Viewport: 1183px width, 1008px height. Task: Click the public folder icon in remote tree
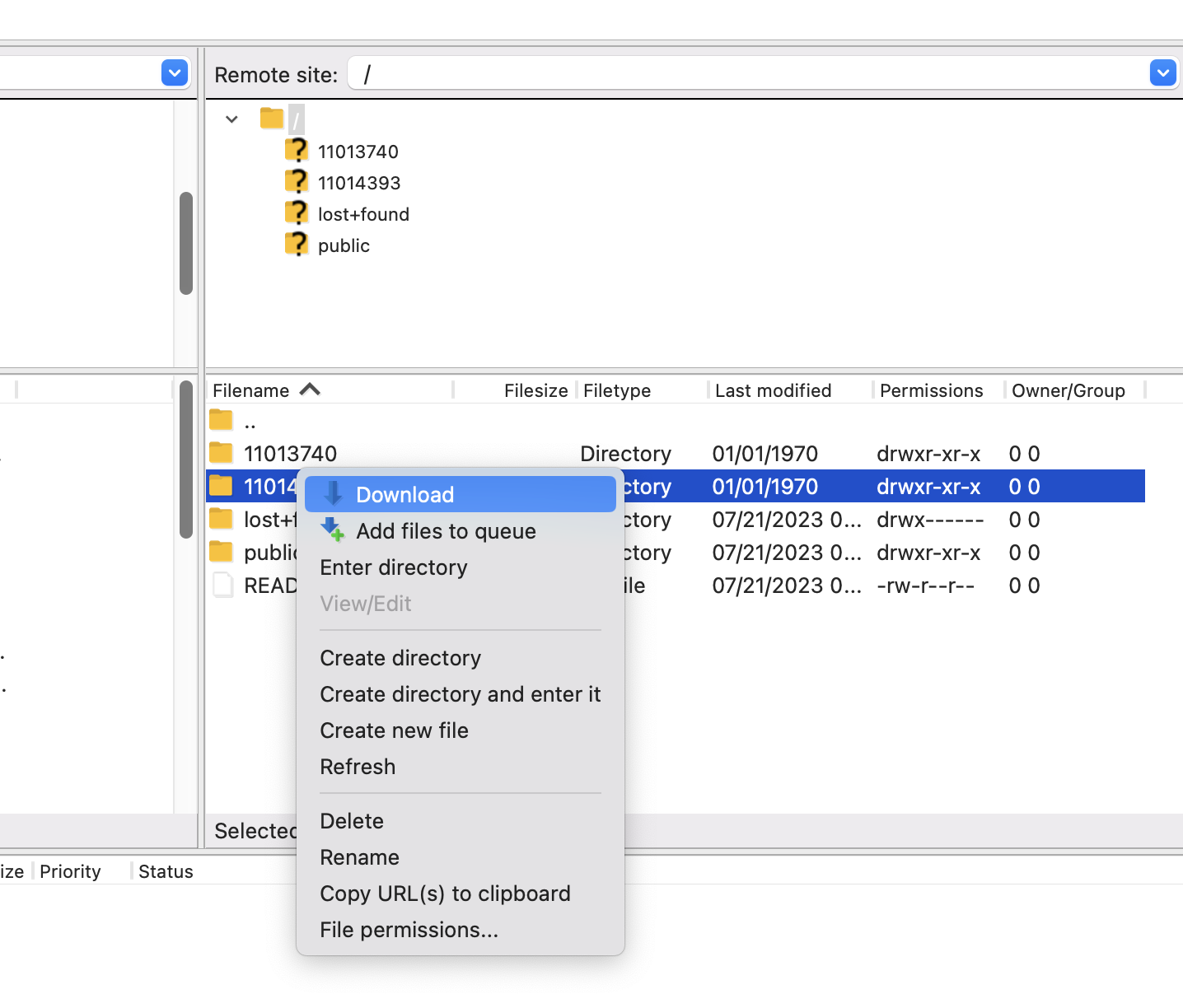click(296, 245)
